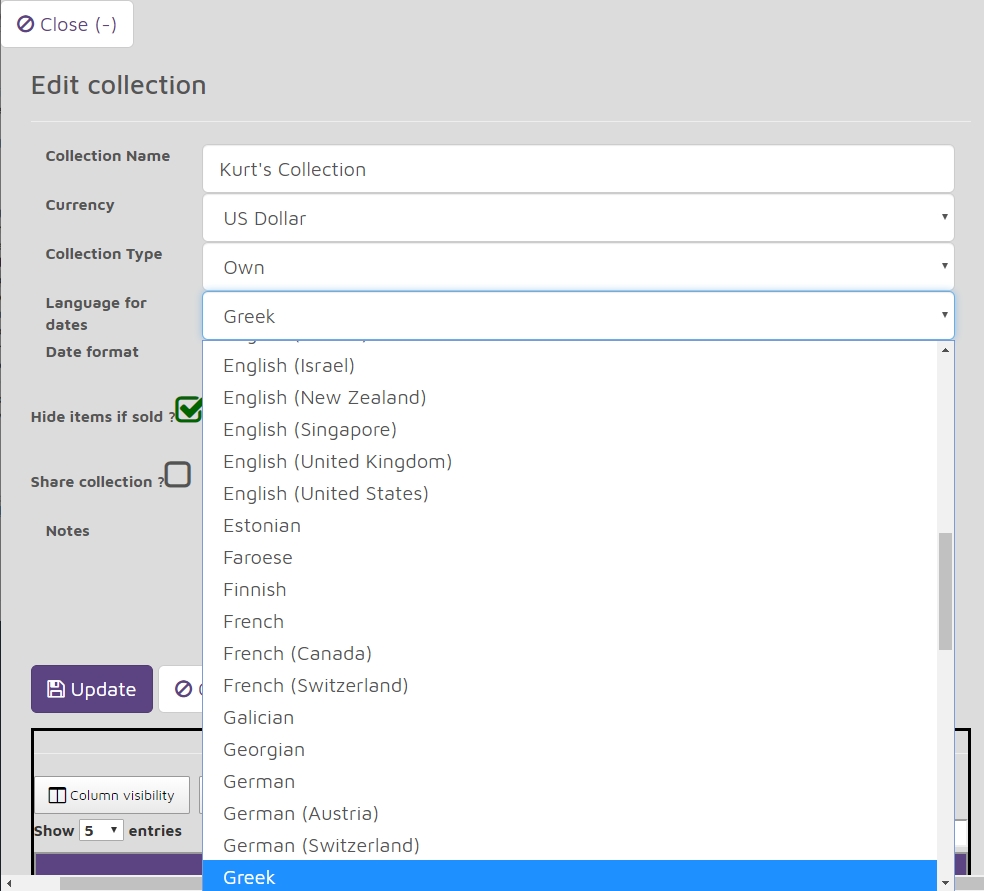Open the Collection Type dropdown showing Own

pyautogui.click(x=578, y=267)
